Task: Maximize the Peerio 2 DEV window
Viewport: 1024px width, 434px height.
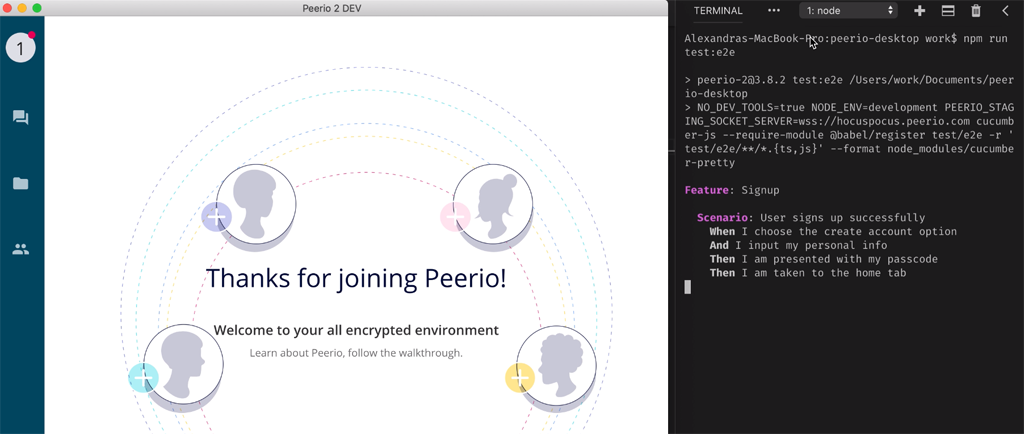Action: [37, 8]
